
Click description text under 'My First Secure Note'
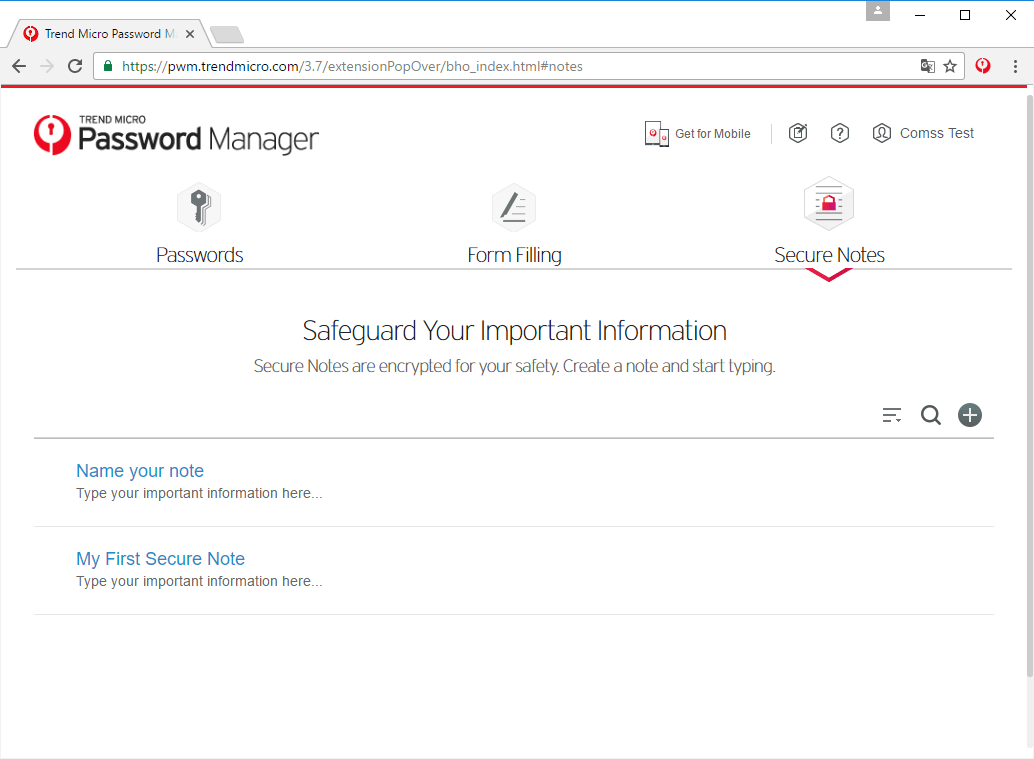[x=199, y=582]
